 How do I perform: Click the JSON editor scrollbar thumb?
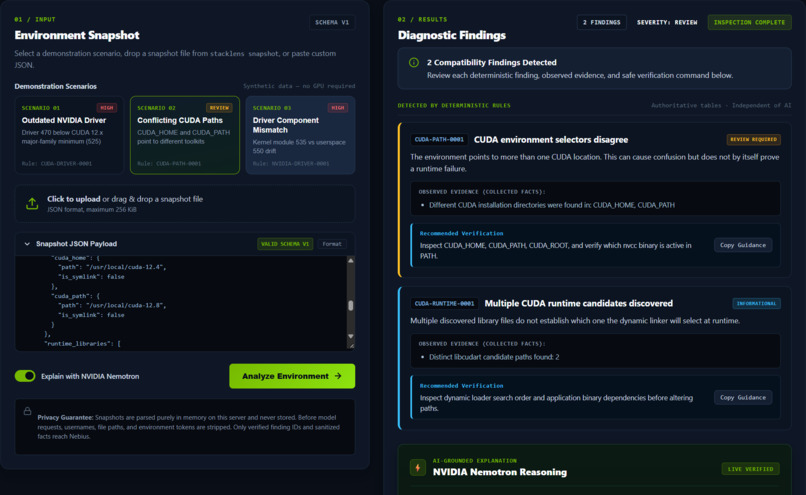pos(351,305)
